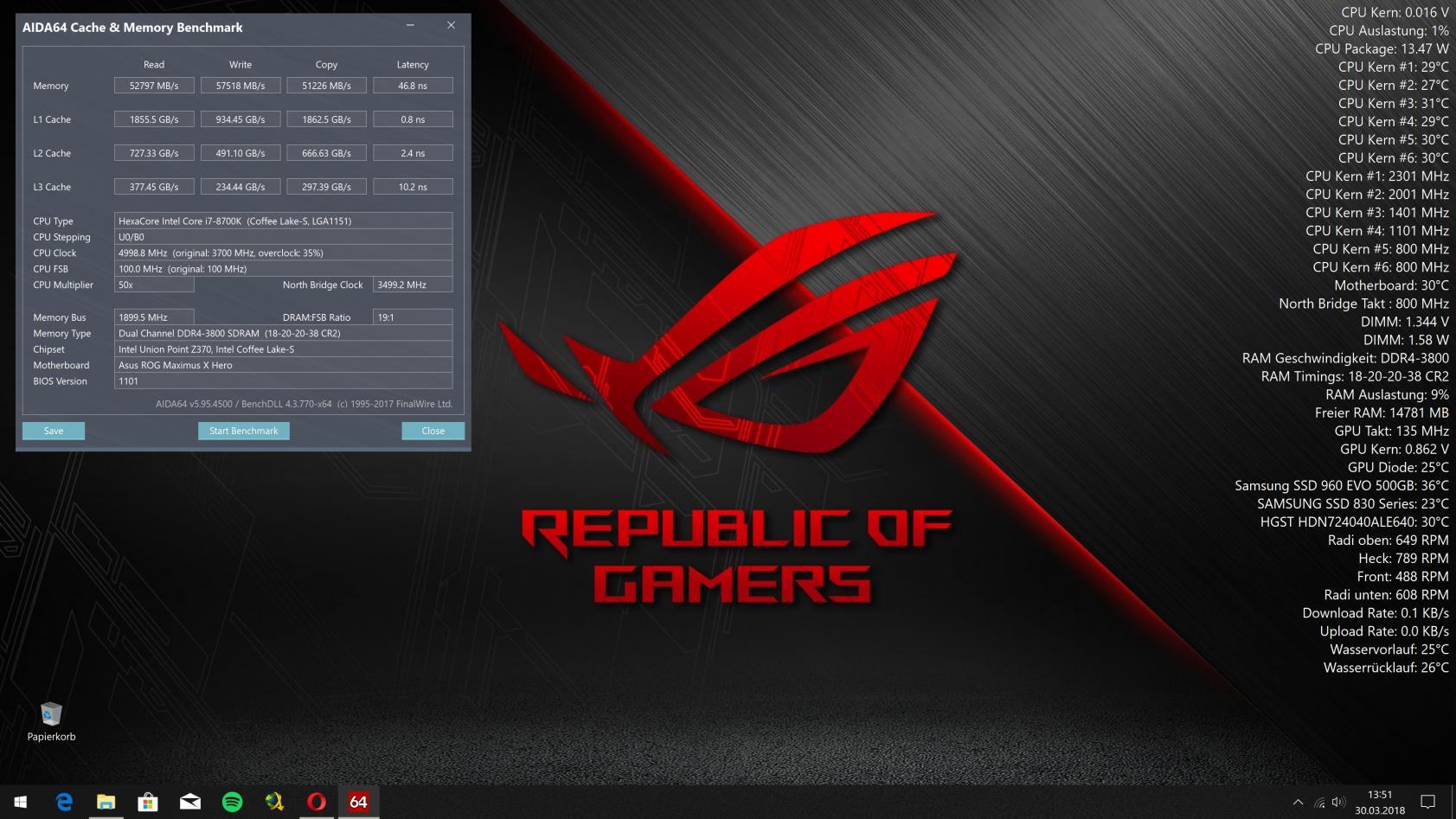Click the Latency column header

413,65
